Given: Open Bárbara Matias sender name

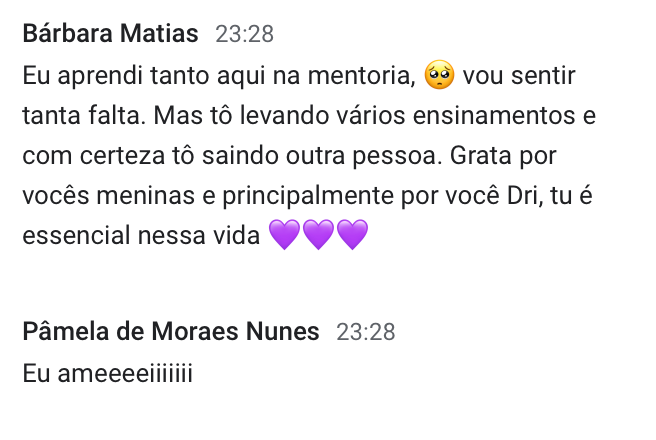Looking at the screenshot, I should (x=110, y=34).
